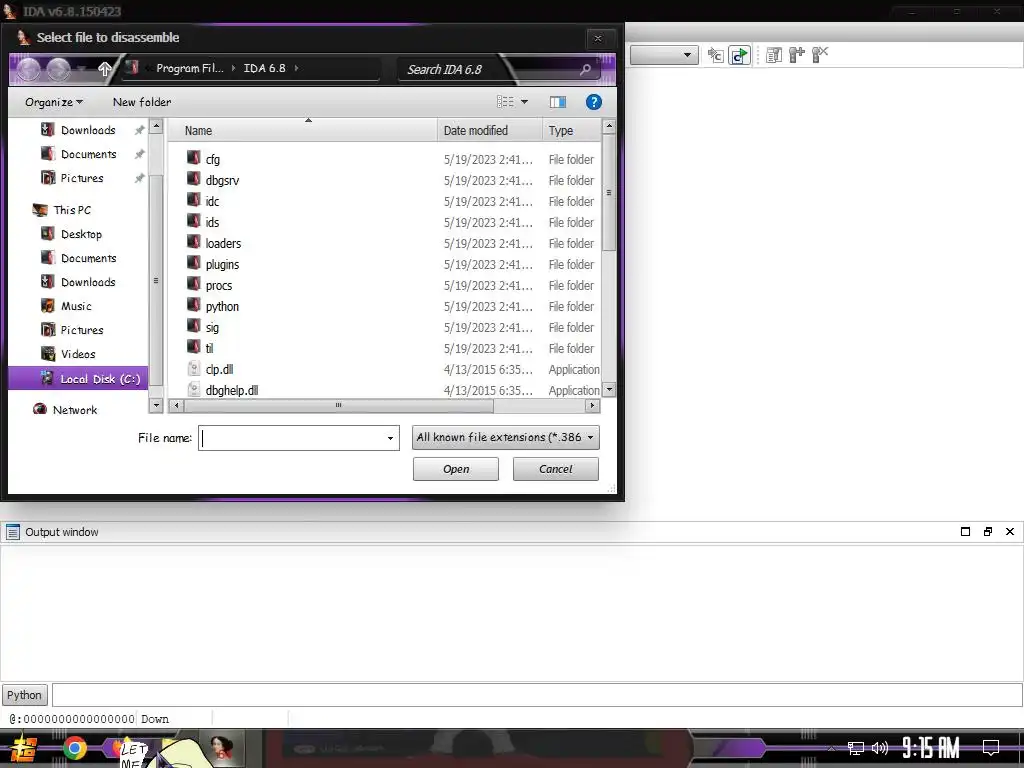The height and width of the screenshot is (768, 1024).
Task: Sort files by Name column
Action: point(302,131)
